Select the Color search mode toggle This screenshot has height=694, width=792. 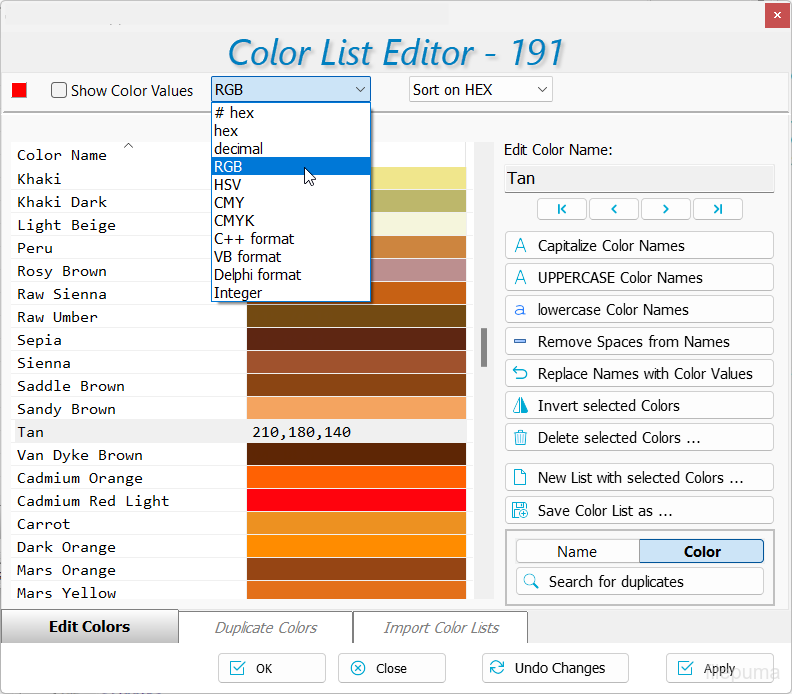(x=701, y=552)
